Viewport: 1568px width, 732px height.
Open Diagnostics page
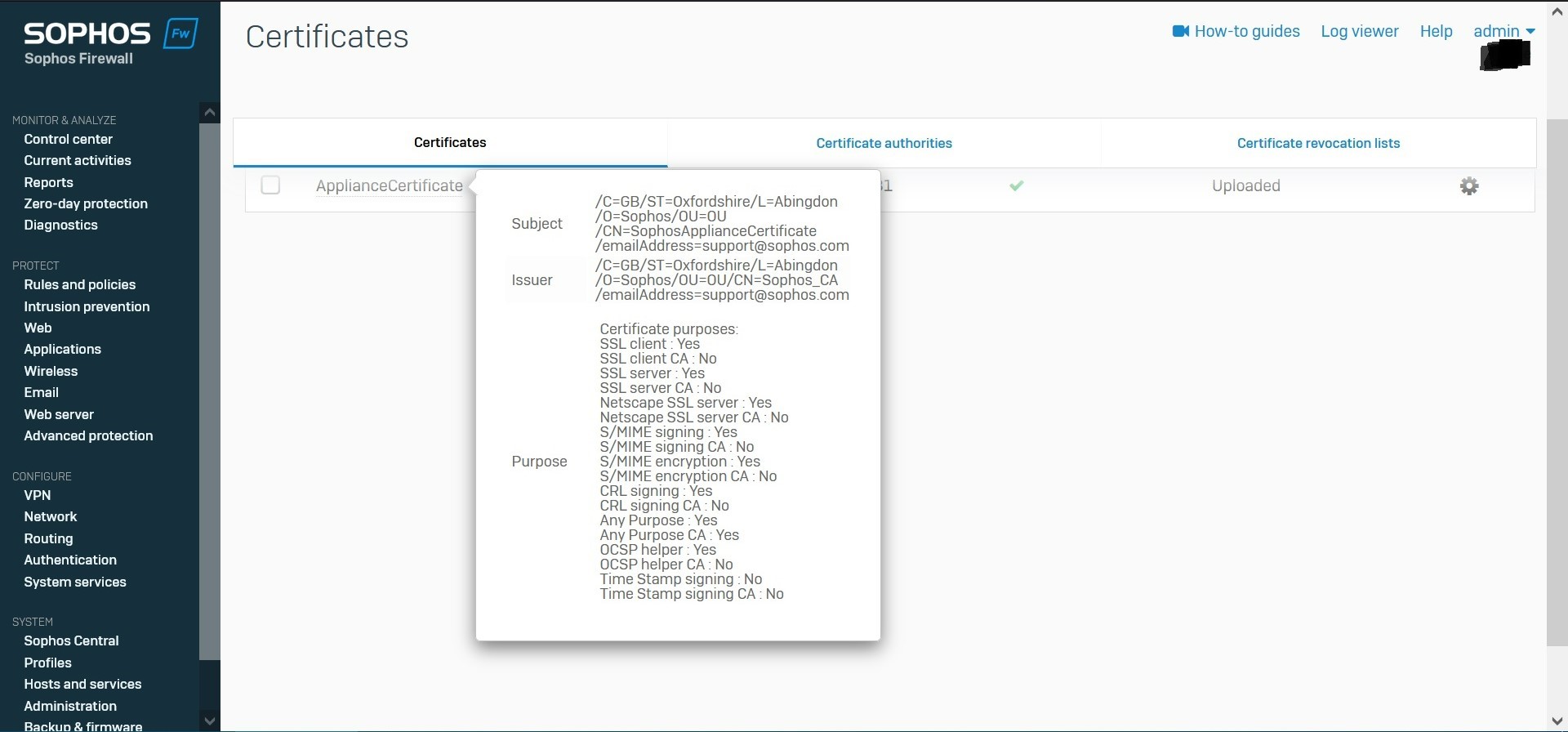[x=61, y=225]
